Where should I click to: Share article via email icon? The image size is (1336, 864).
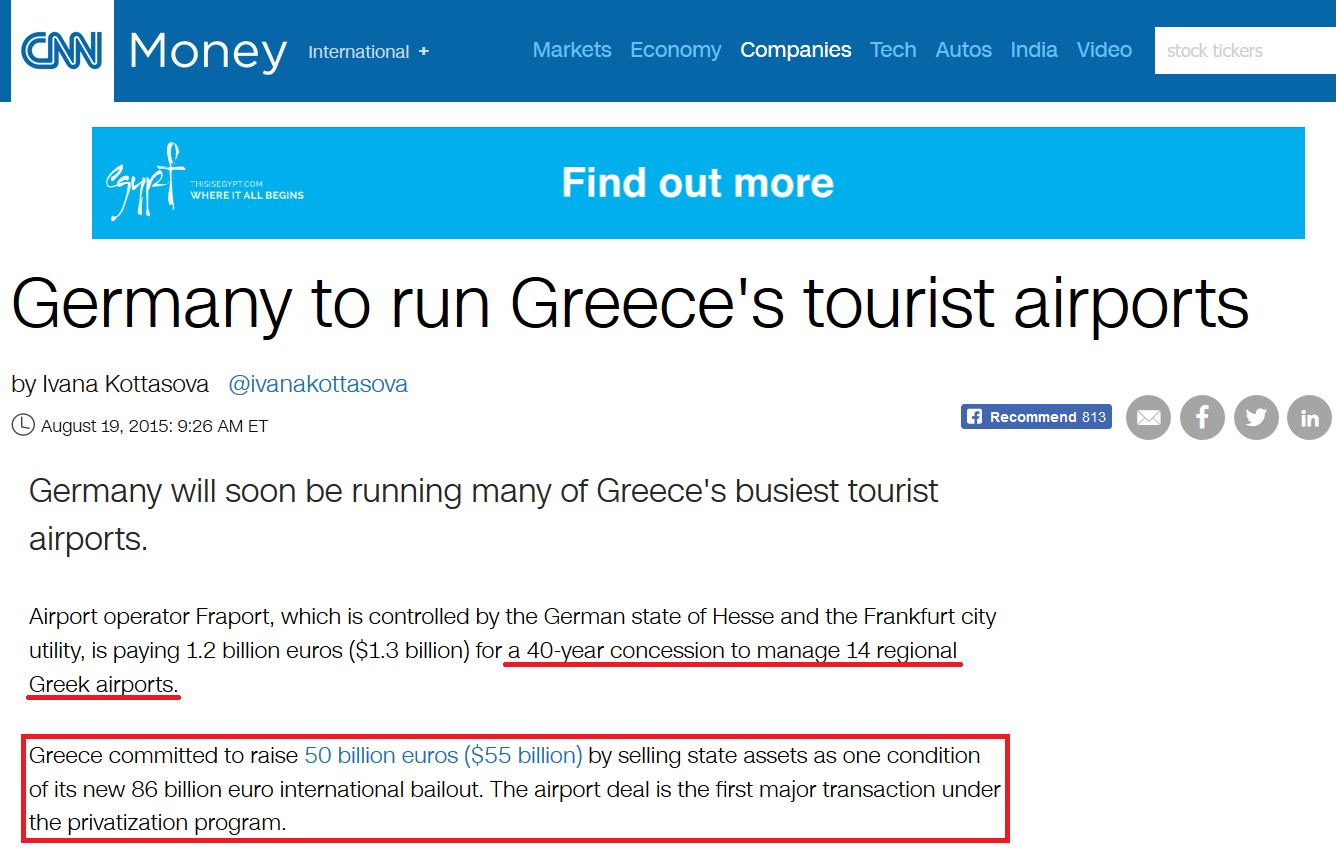point(1148,417)
